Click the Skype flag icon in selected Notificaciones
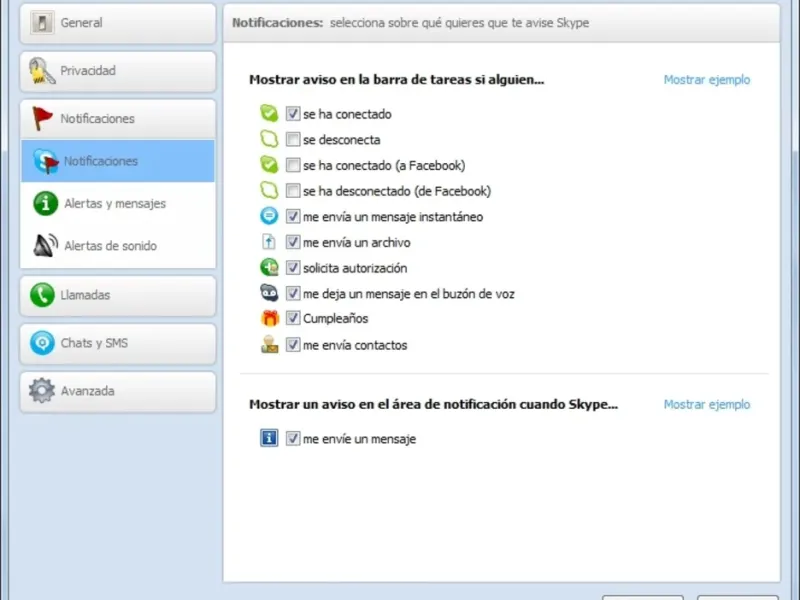 tap(46, 161)
